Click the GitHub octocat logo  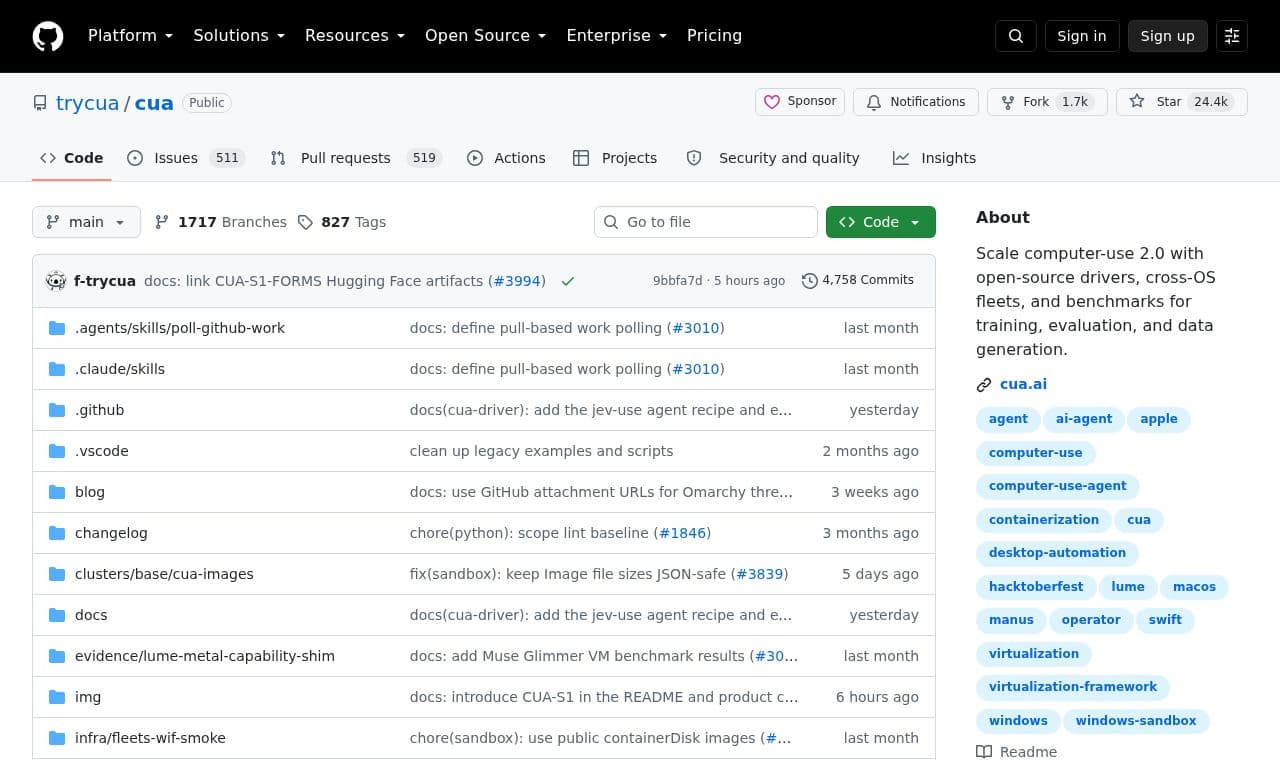pos(48,36)
